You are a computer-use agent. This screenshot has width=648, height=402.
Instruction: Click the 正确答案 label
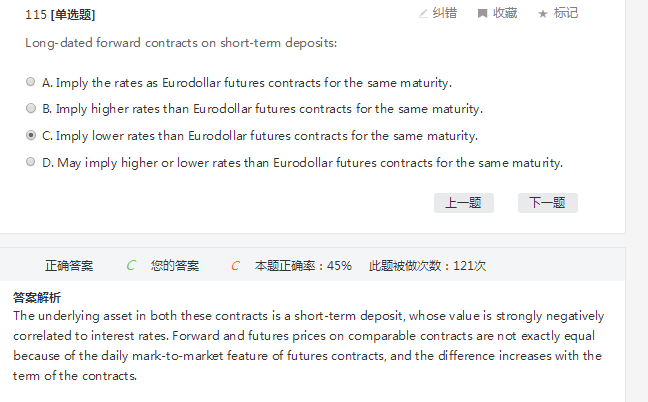(69, 266)
